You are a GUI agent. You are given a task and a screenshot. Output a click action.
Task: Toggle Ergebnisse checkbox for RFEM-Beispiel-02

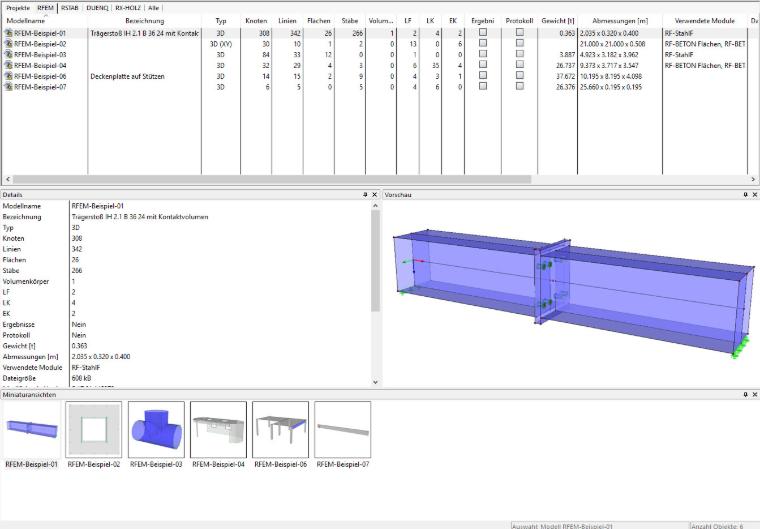click(x=483, y=43)
